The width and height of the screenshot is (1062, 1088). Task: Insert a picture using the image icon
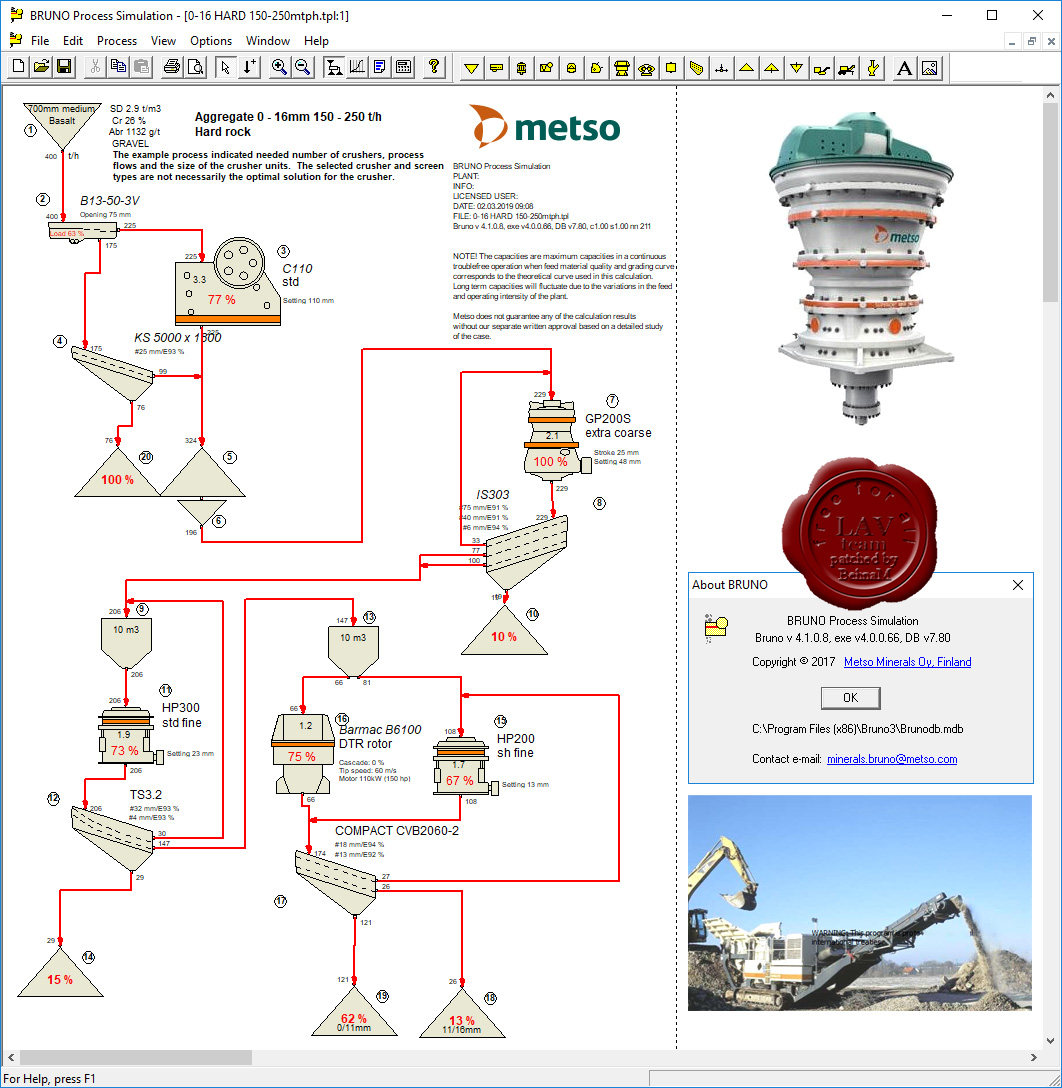coord(930,68)
